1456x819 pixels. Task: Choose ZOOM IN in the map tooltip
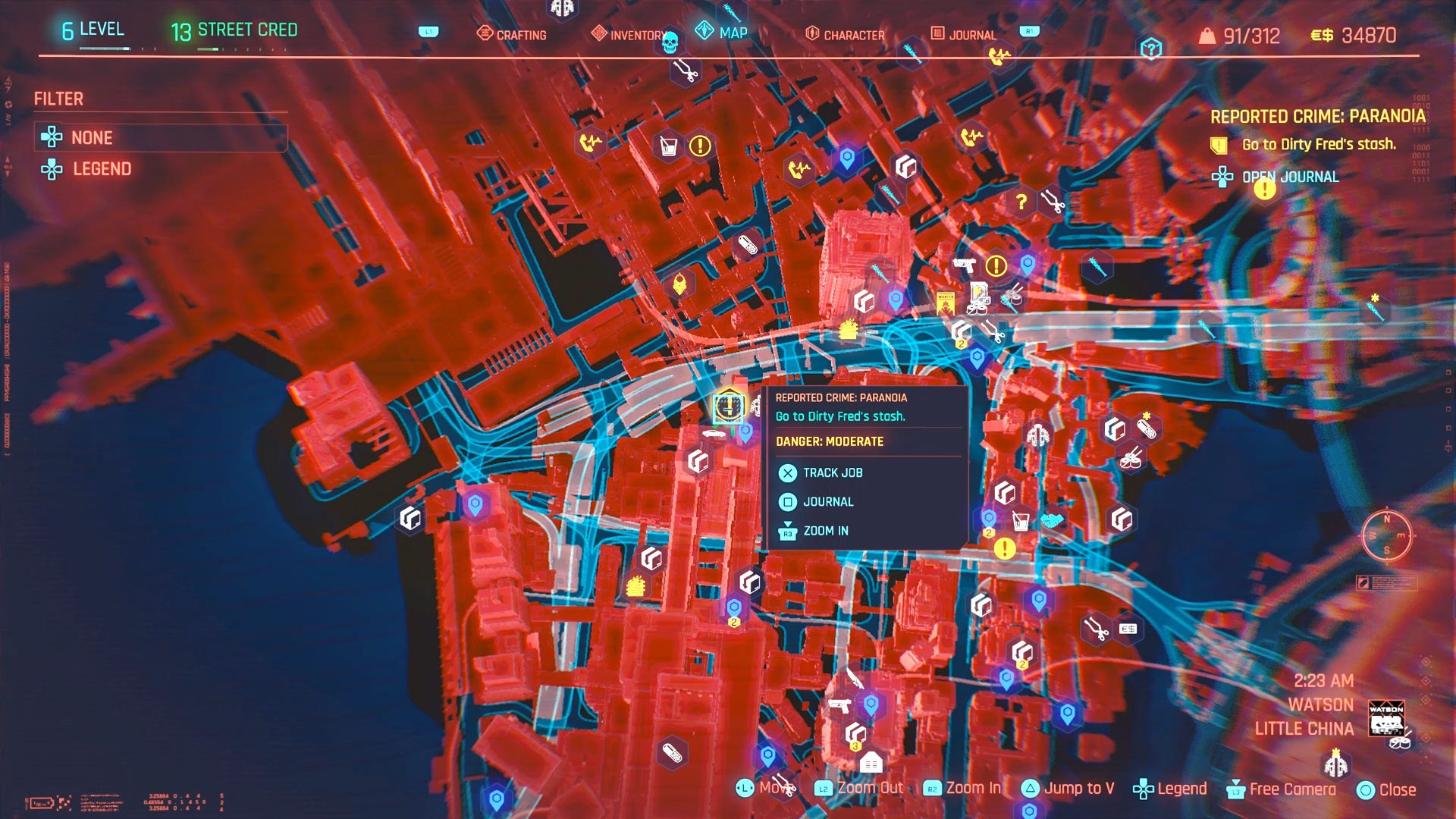[x=814, y=531]
